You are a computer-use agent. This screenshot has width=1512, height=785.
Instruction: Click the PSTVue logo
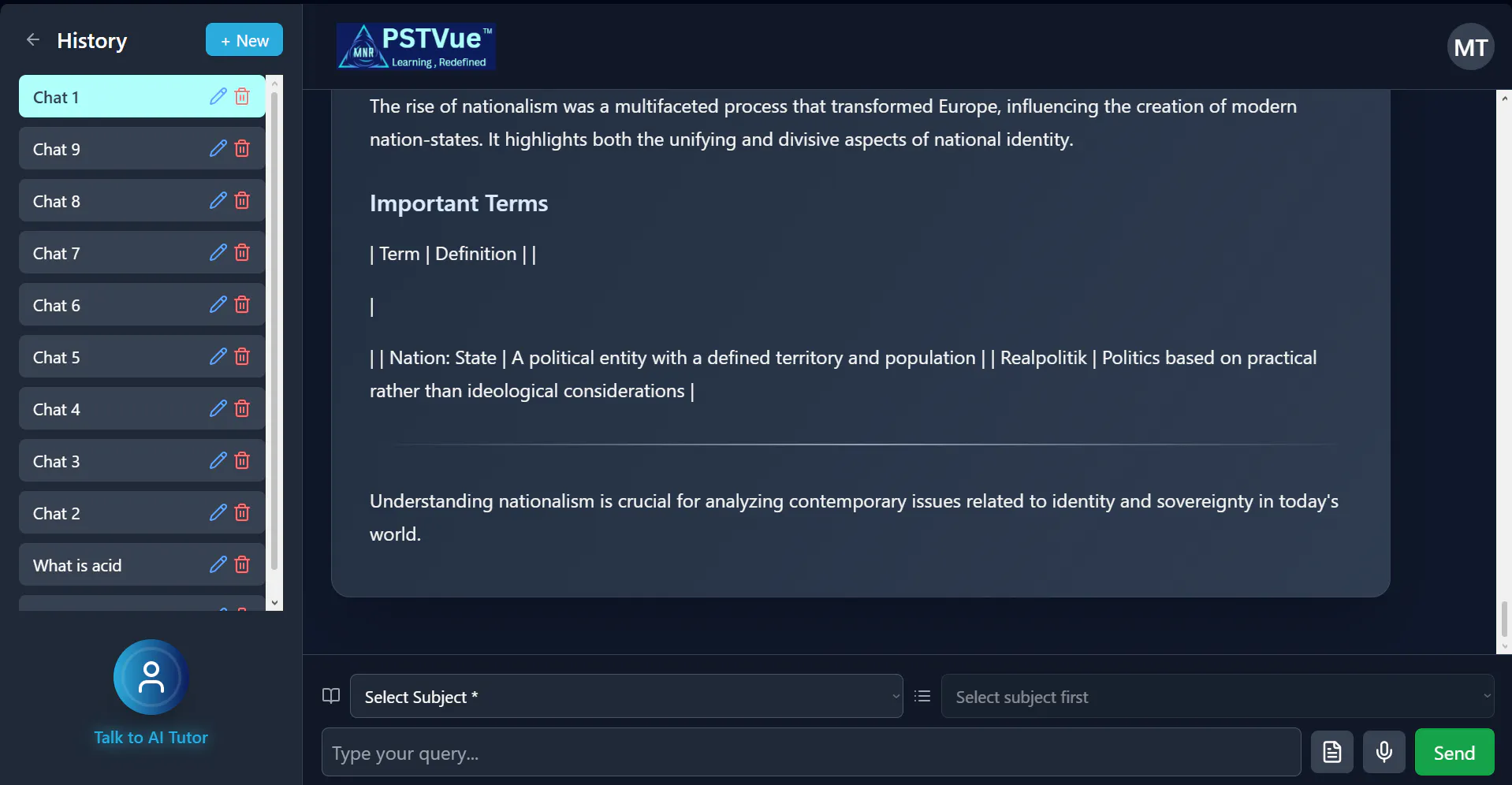tap(416, 47)
